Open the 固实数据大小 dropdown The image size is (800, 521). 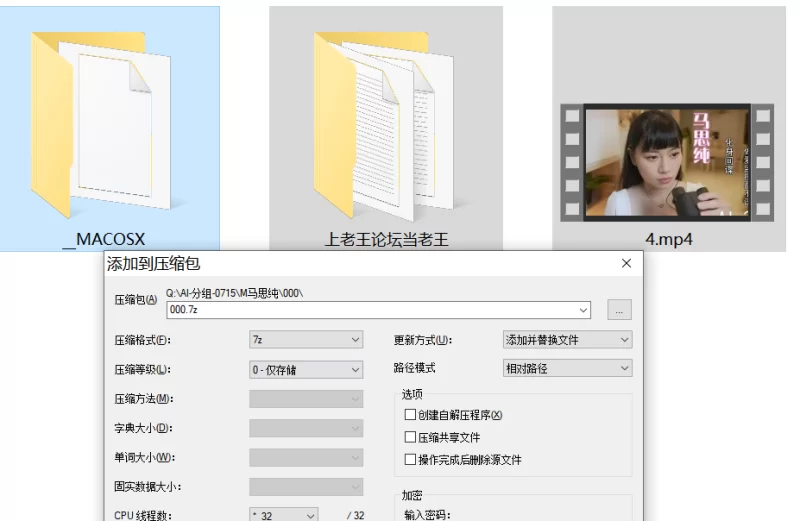[306, 487]
